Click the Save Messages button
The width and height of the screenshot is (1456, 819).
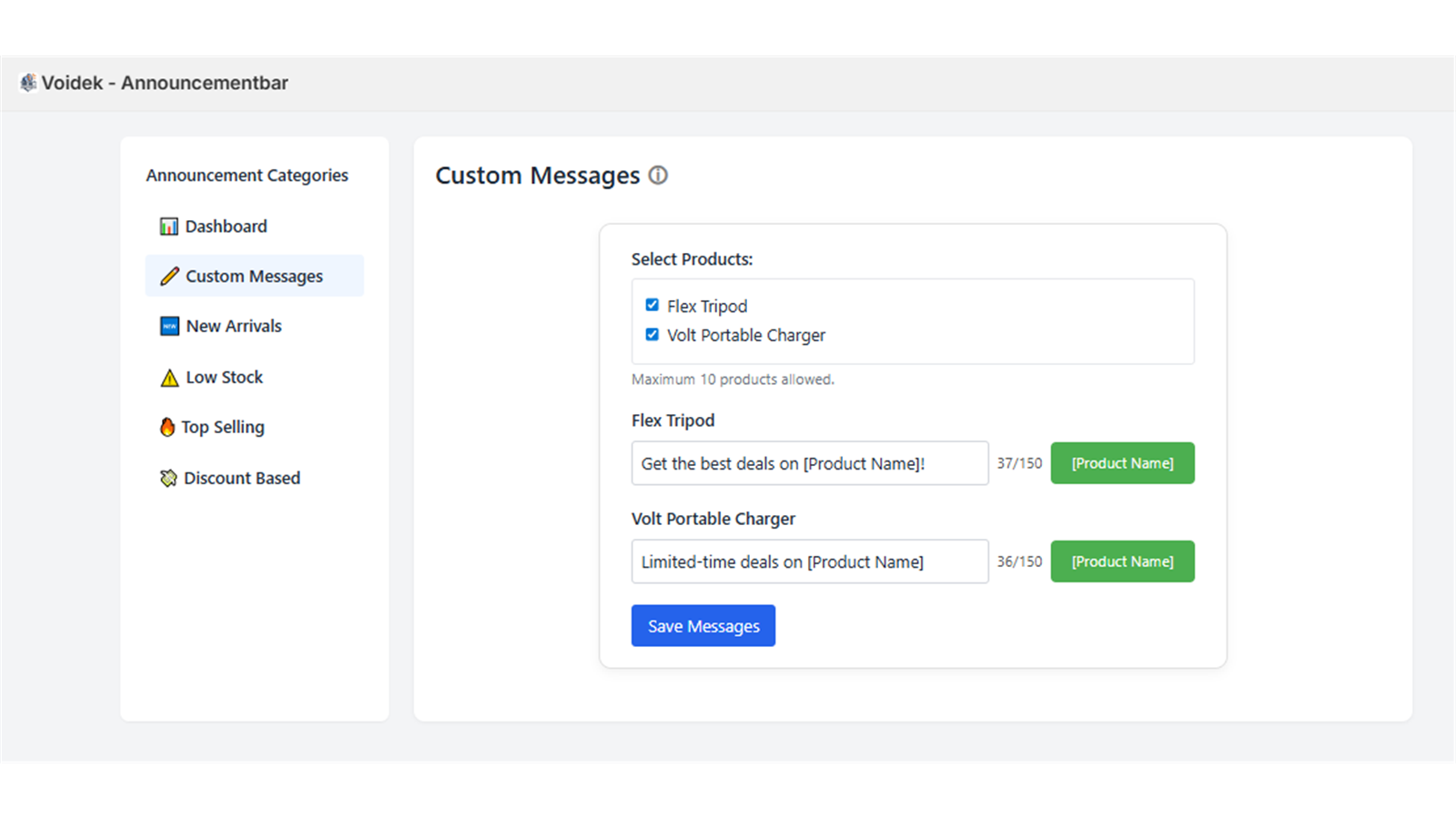tap(703, 625)
